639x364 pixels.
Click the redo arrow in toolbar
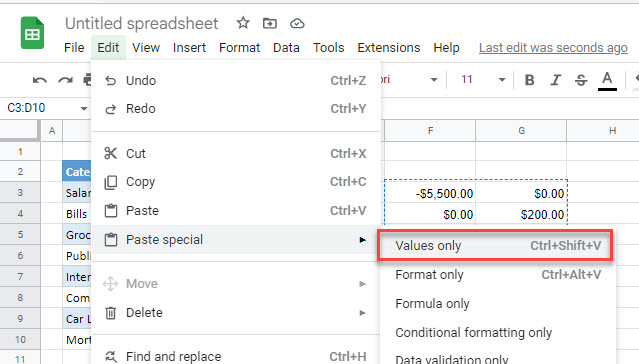pos(65,80)
